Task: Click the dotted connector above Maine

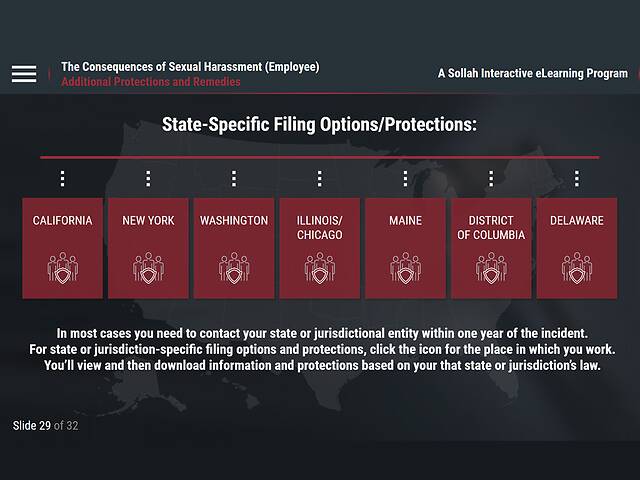Action: pyautogui.click(x=405, y=179)
